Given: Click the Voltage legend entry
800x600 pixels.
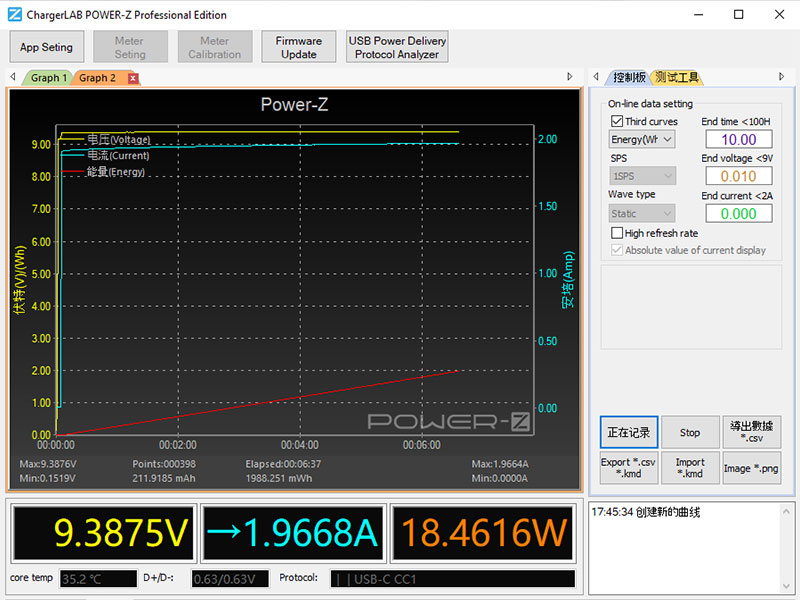Looking at the screenshot, I should click(x=117, y=139).
